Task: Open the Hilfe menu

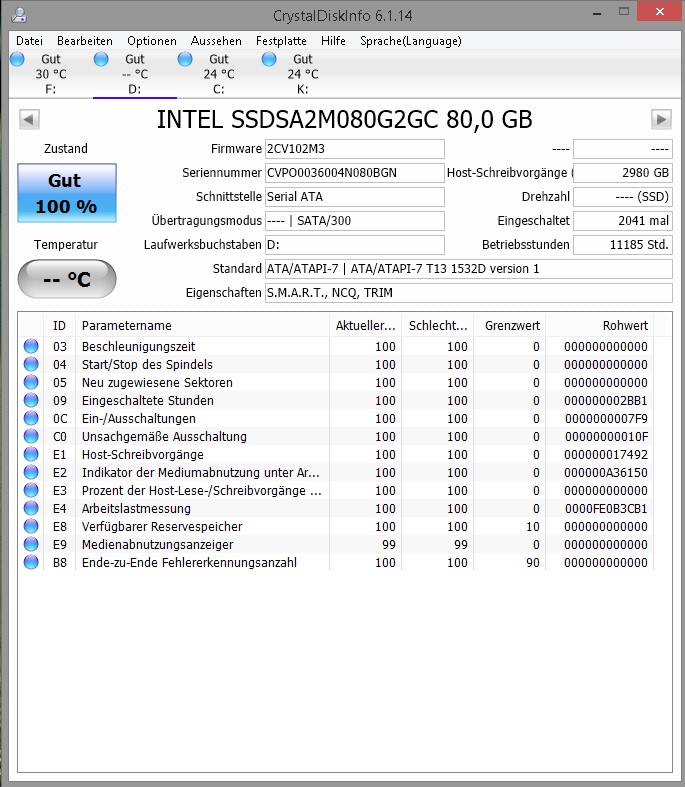Action: (333, 41)
